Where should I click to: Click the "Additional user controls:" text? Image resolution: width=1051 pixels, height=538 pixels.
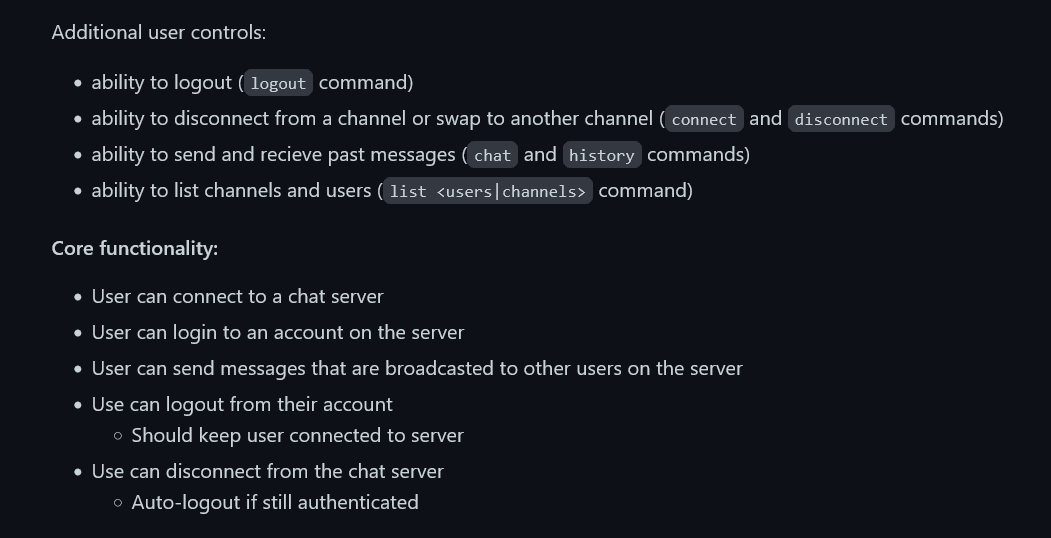tap(158, 32)
